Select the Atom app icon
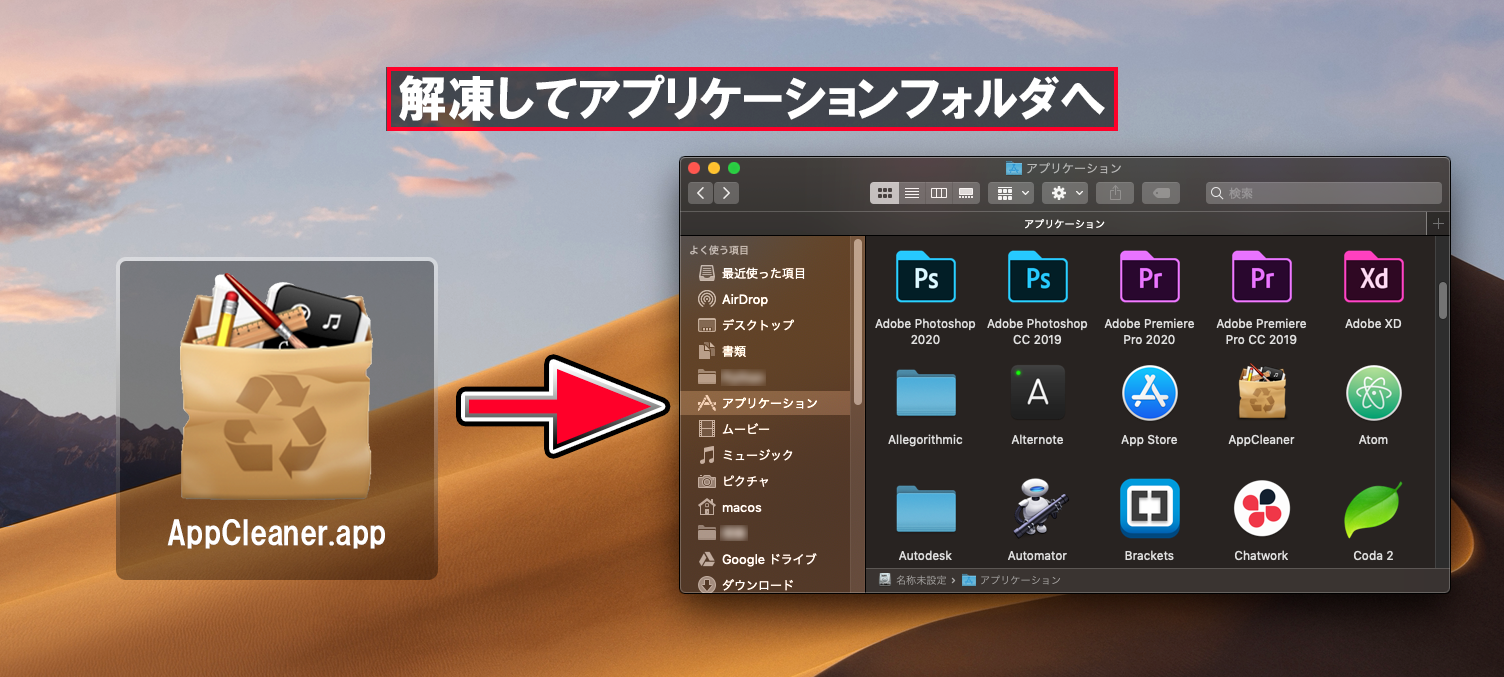The image size is (1504, 677). (1373, 393)
